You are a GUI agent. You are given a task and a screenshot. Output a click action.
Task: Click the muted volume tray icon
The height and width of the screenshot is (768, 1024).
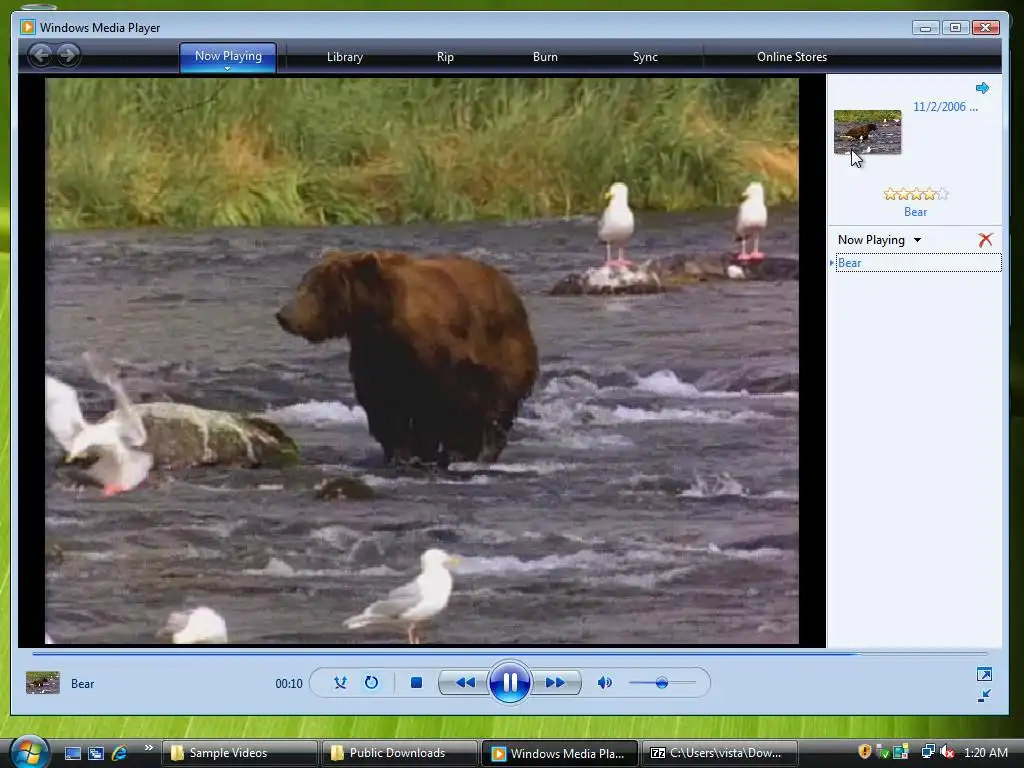(947, 752)
